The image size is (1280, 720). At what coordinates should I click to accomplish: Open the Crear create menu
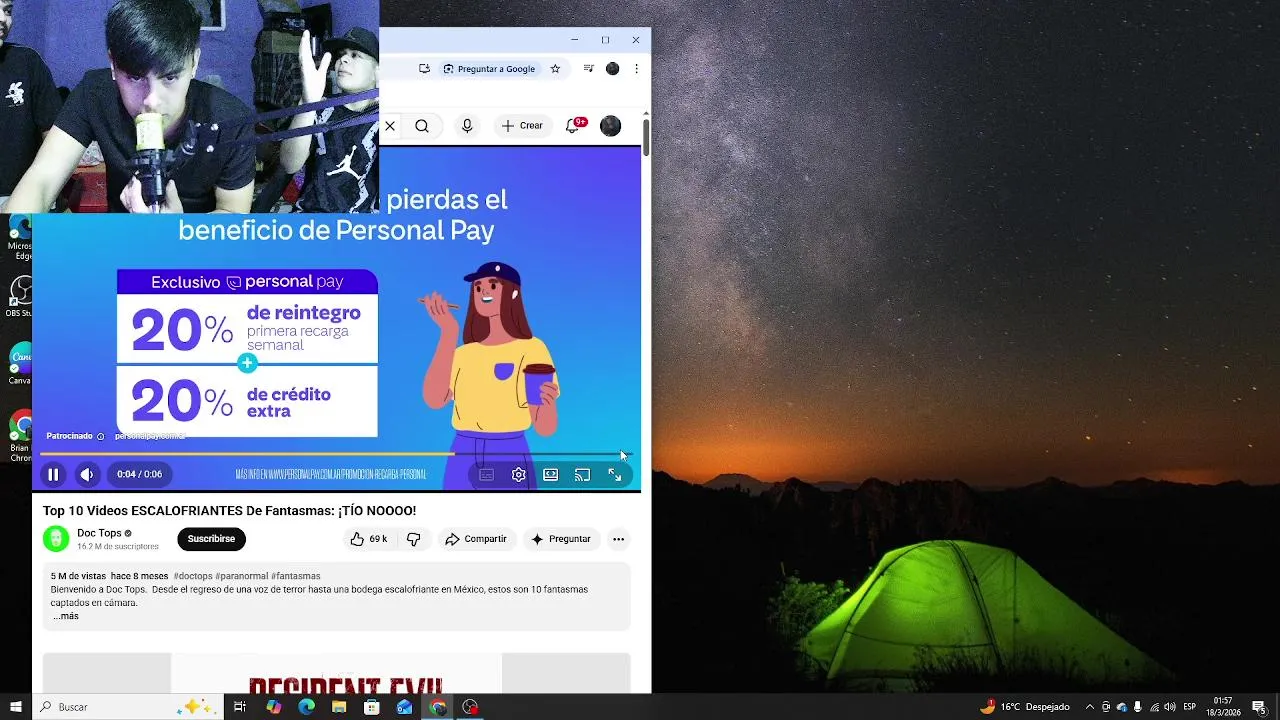tap(522, 126)
